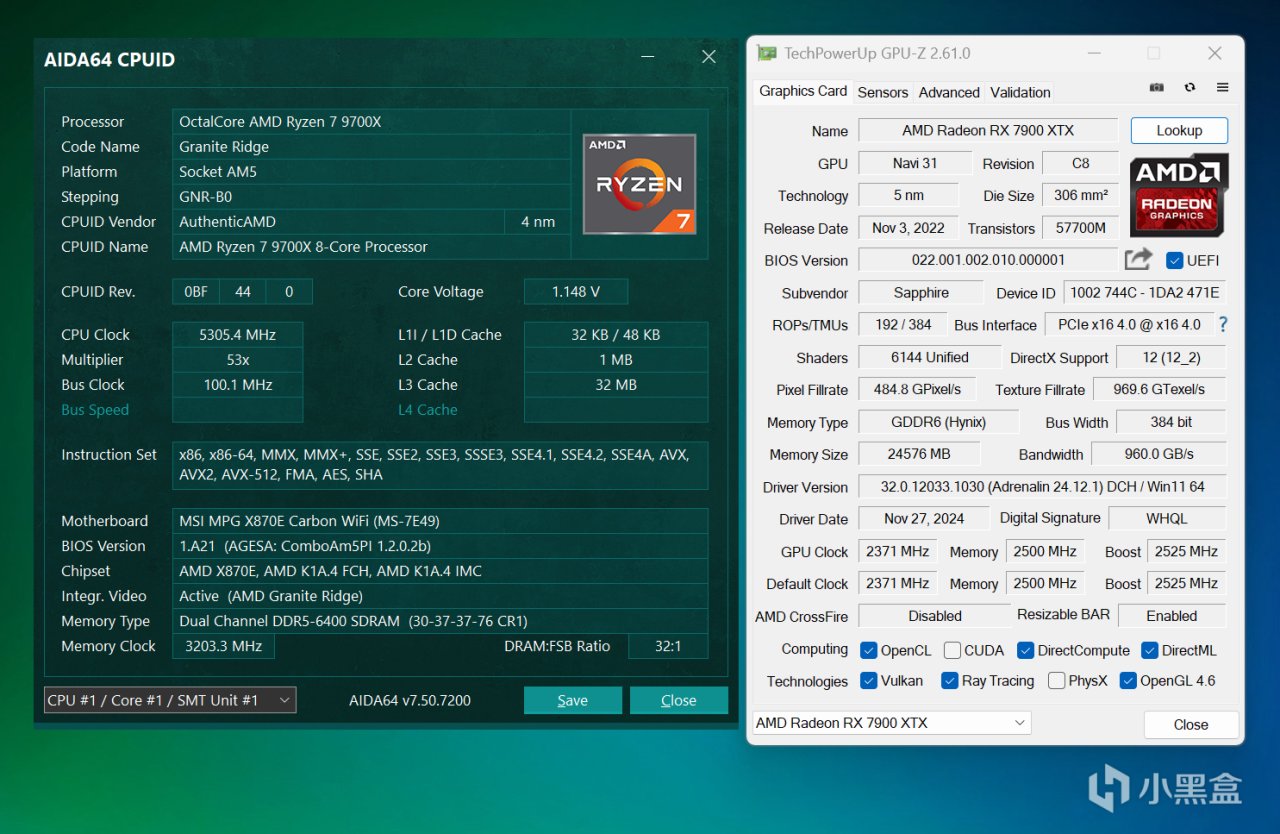
Task: Switch to Graphics Card tab
Action: [x=803, y=91]
